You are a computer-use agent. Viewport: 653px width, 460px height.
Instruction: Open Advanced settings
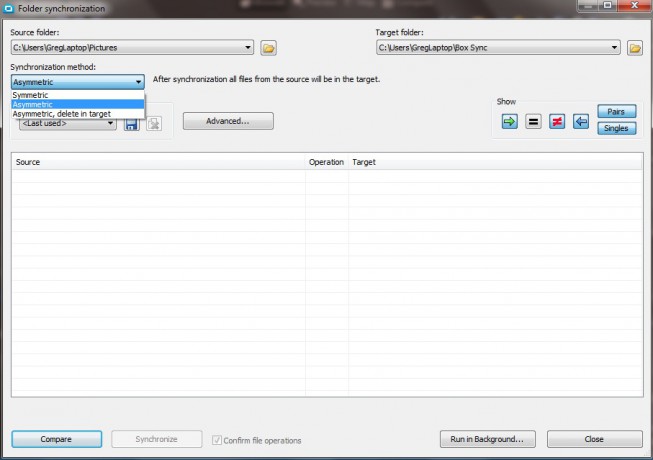228,121
